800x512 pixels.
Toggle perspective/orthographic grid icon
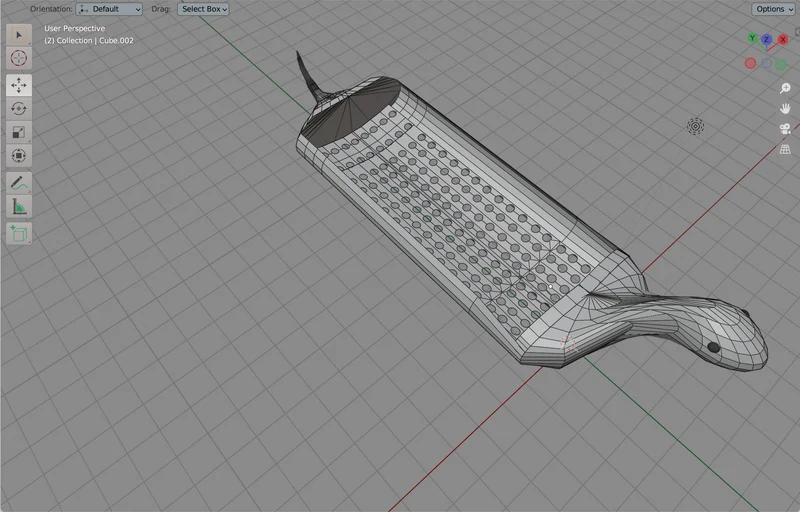point(785,149)
